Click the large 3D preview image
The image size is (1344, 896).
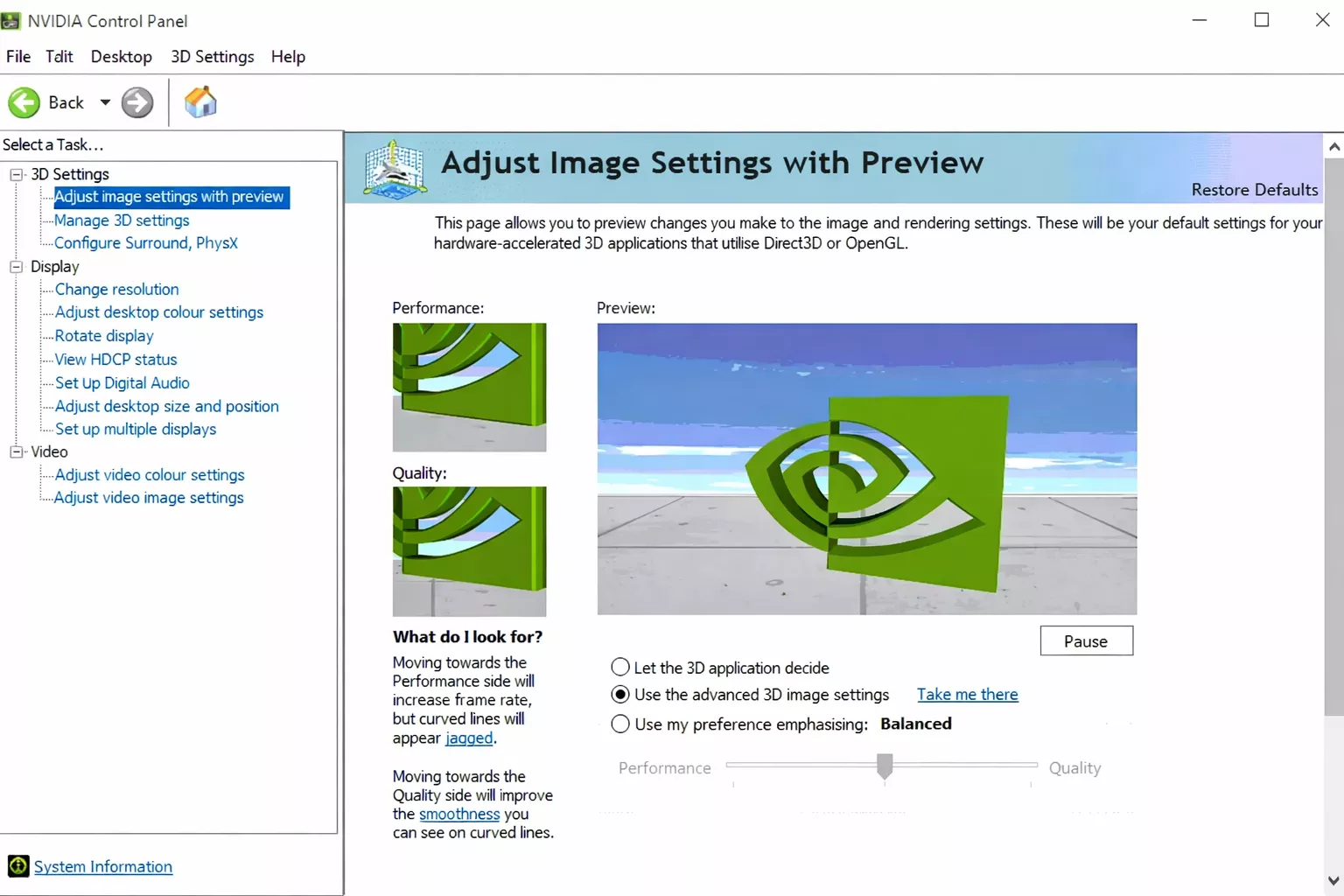tap(867, 469)
